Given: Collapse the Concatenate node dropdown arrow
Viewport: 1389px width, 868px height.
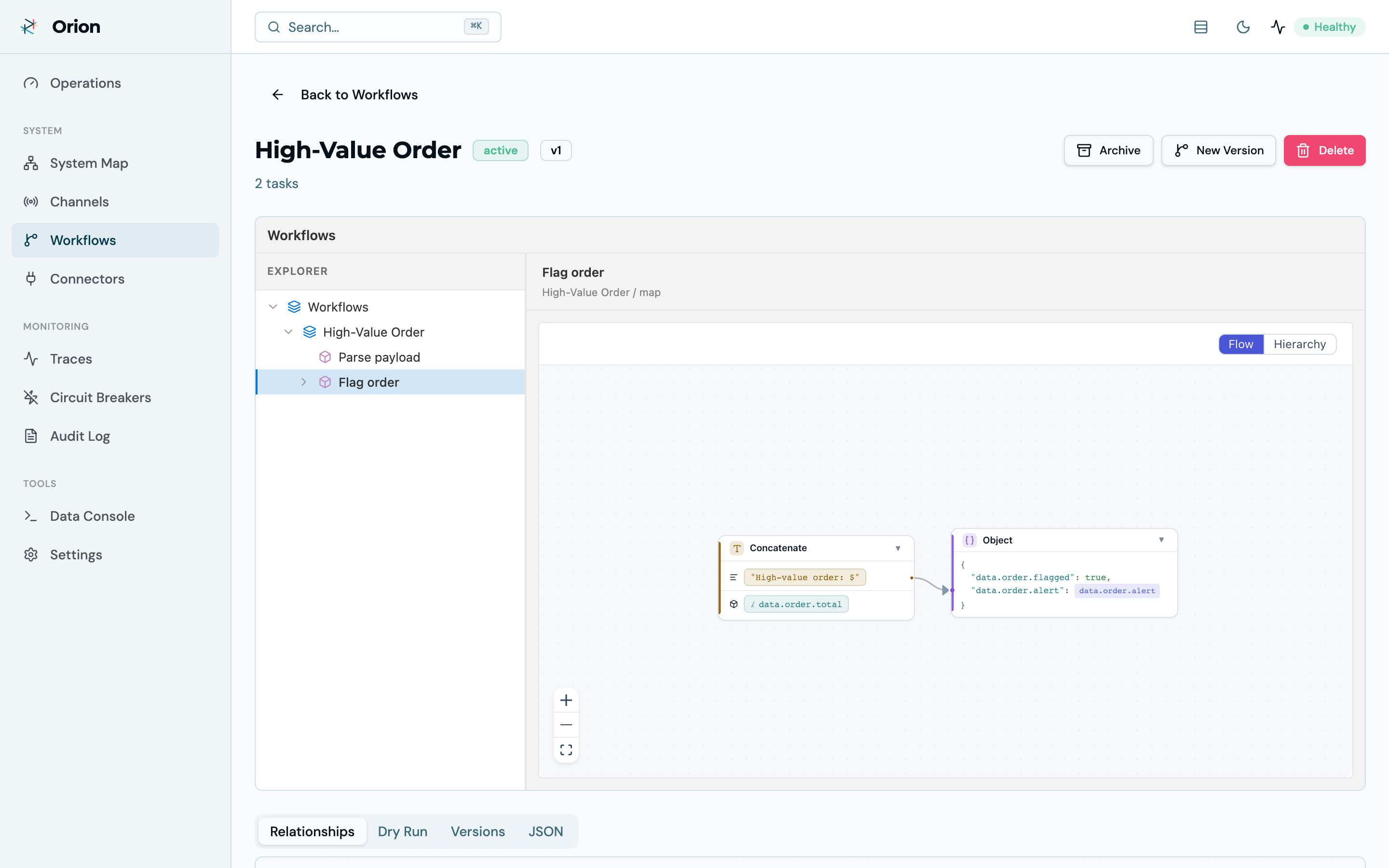Looking at the screenshot, I should pyautogui.click(x=898, y=548).
